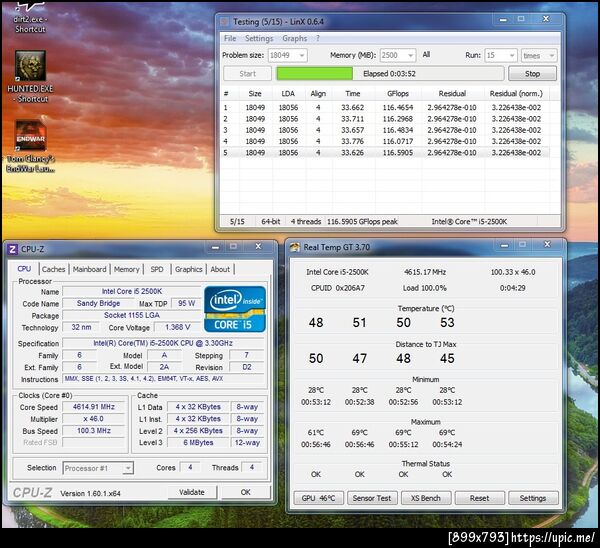Minimize the CPU-Z window
This screenshot has width=600, height=548.
click(x=215, y=247)
